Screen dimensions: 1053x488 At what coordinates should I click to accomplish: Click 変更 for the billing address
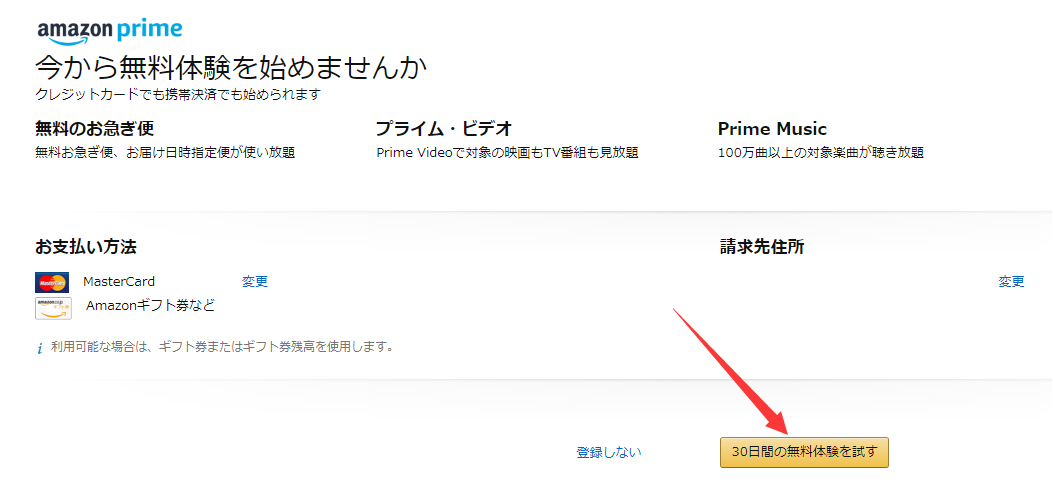(1011, 282)
